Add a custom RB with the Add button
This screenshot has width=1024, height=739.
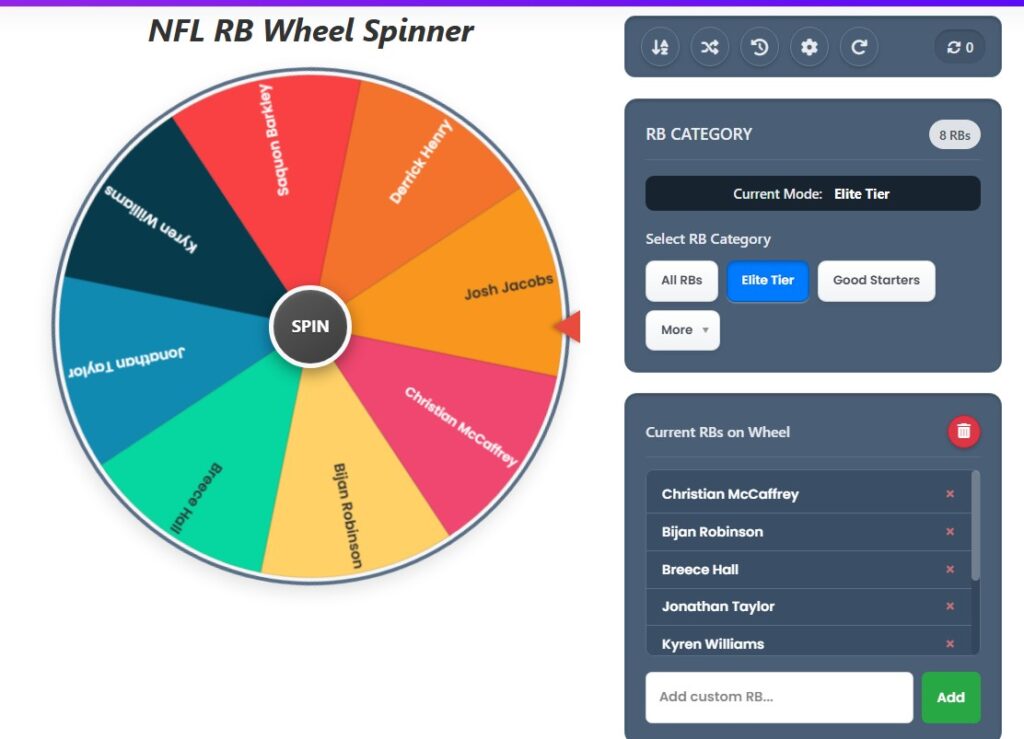(951, 697)
